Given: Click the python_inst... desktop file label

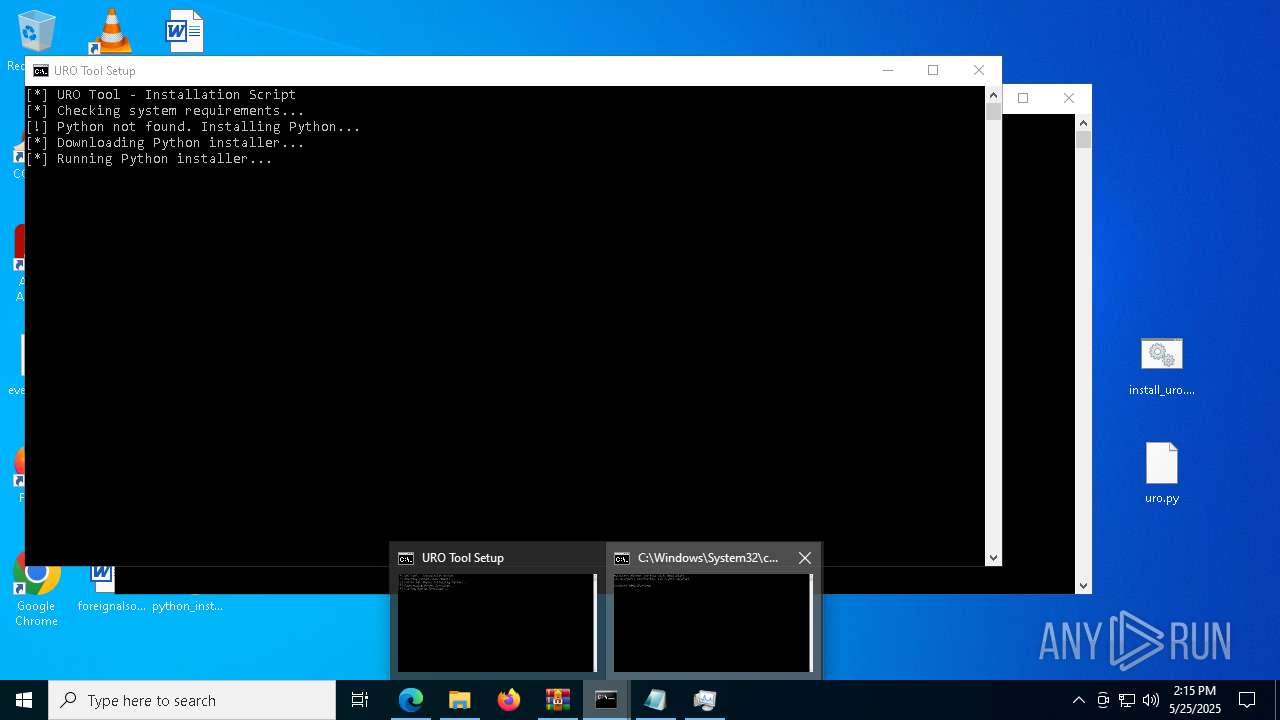Looking at the screenshot, I should point(187,606).
